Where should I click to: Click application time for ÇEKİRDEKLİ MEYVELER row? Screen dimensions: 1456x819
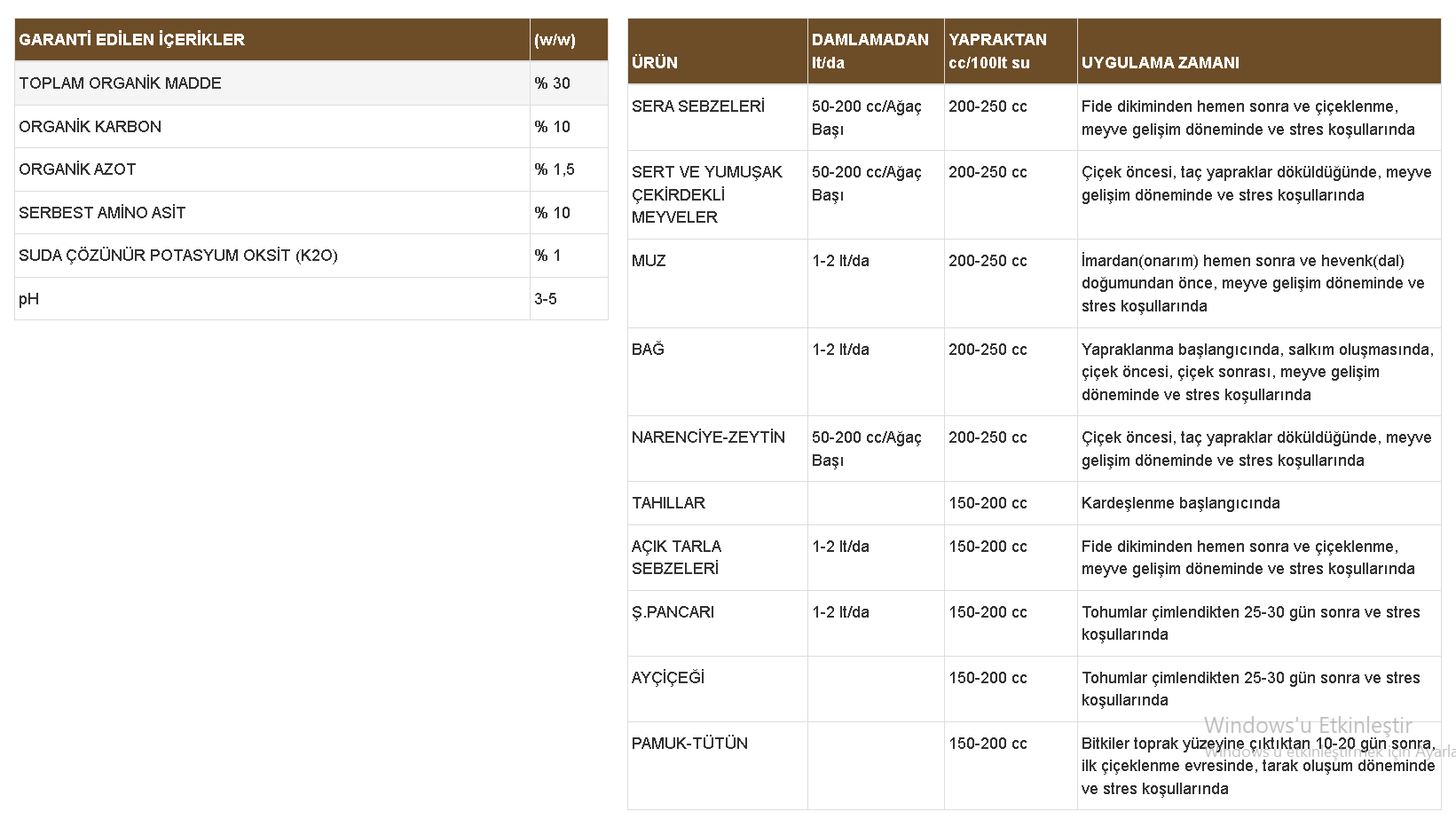1256,184
